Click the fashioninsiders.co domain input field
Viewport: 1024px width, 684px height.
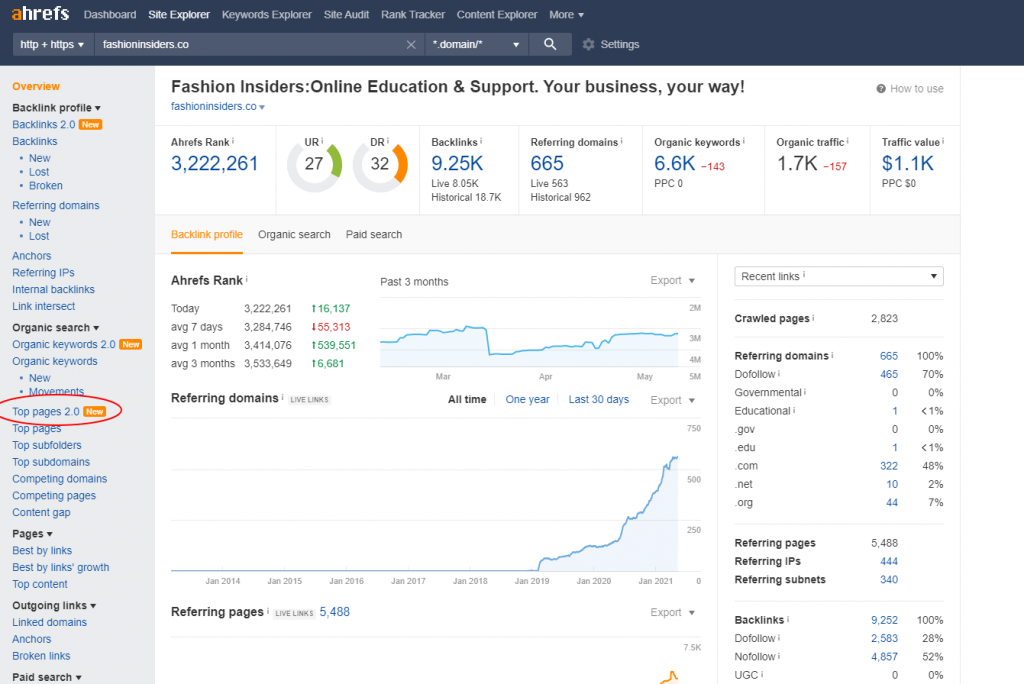250,44
